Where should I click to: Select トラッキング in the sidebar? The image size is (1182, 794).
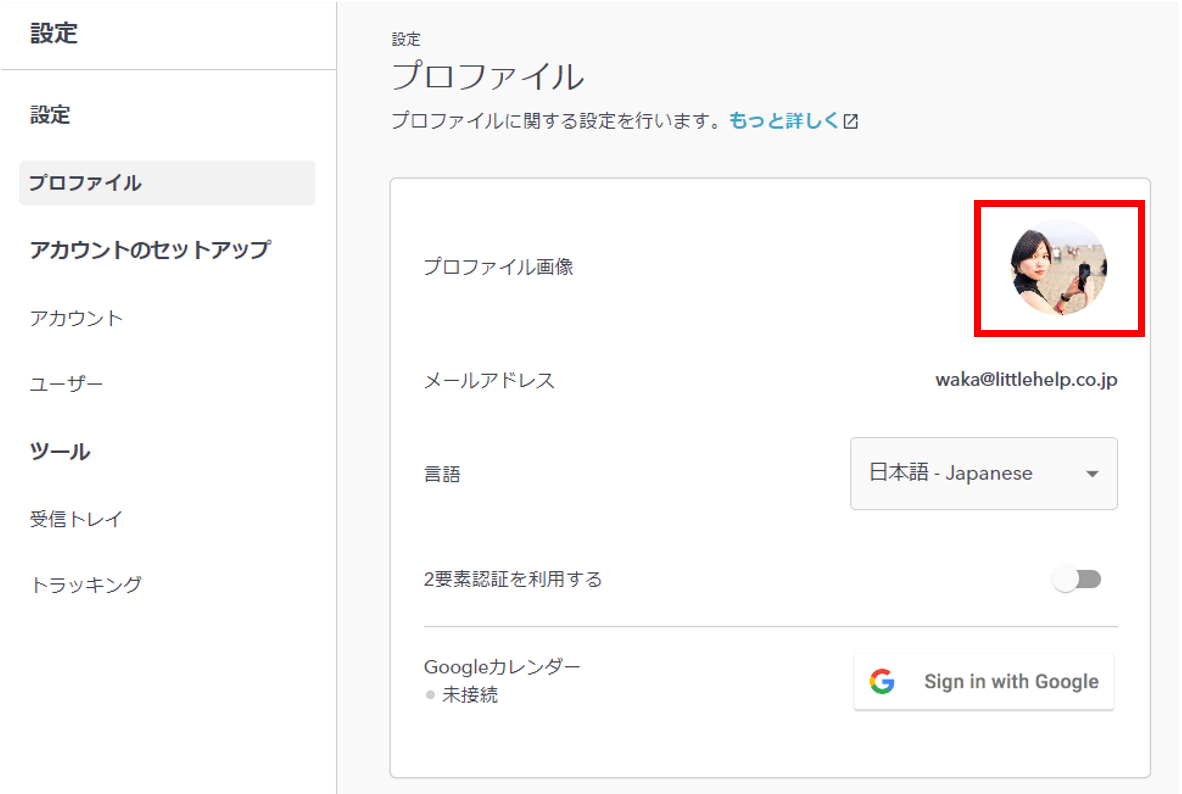[86, 585]
